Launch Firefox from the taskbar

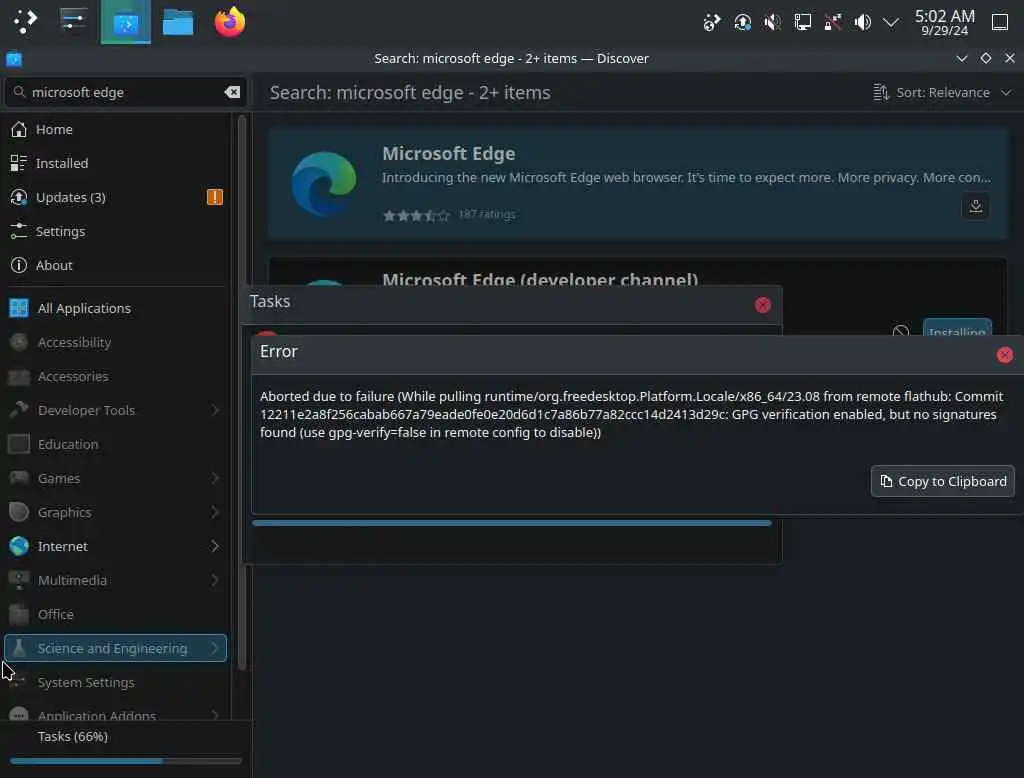click(x=230, y=22)
